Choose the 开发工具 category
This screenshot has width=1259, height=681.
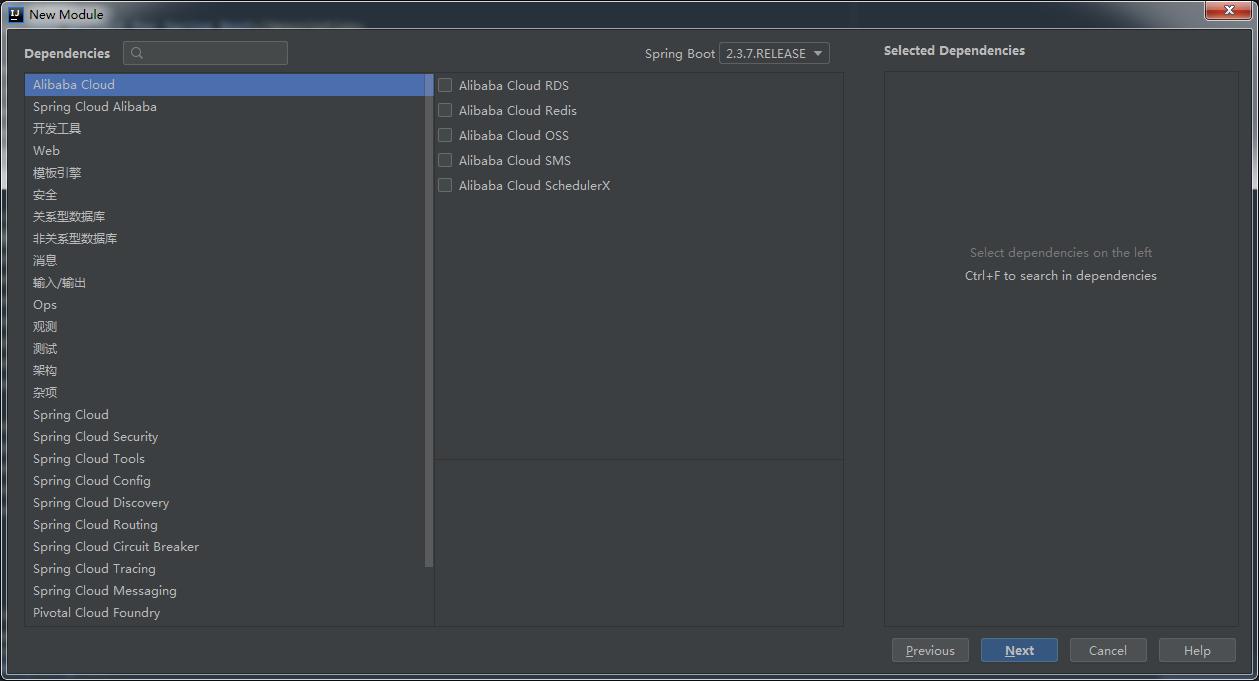(x=225, y=129)
